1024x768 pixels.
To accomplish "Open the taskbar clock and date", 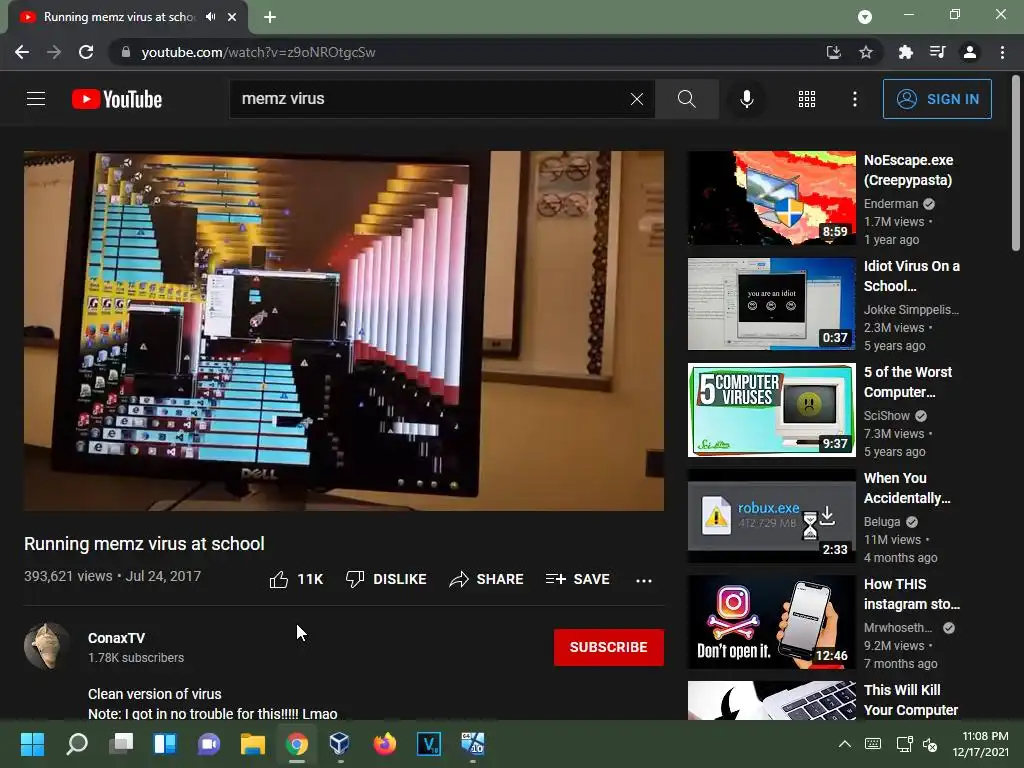I will [x=981, y=744].
